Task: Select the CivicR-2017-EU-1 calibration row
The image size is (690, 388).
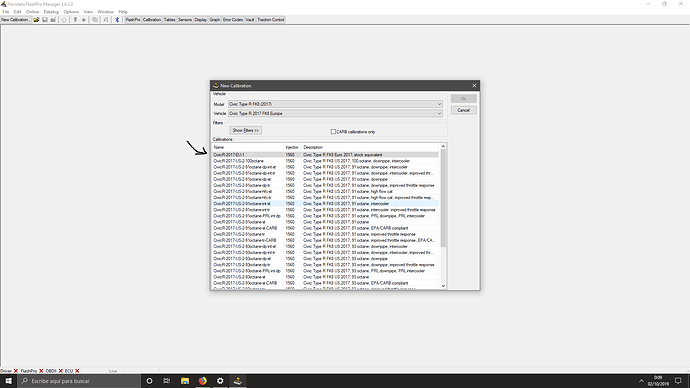Action: click(x=326, y=155)
